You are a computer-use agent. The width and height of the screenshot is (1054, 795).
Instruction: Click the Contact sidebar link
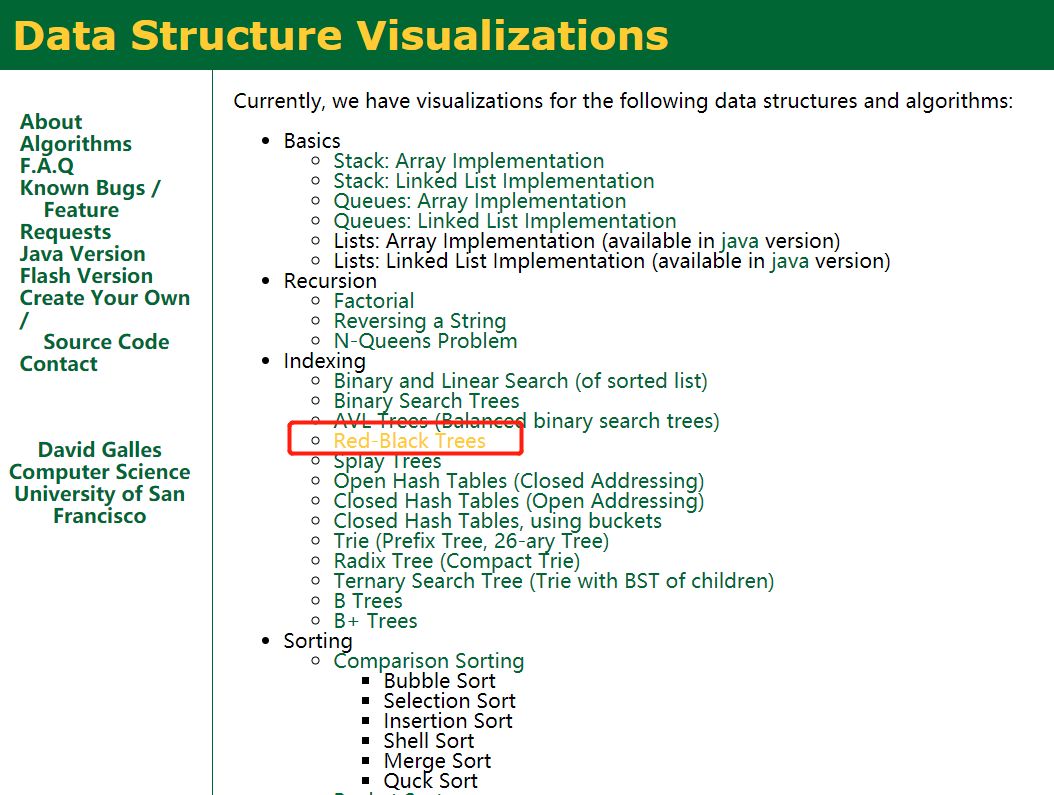point(58,364)
